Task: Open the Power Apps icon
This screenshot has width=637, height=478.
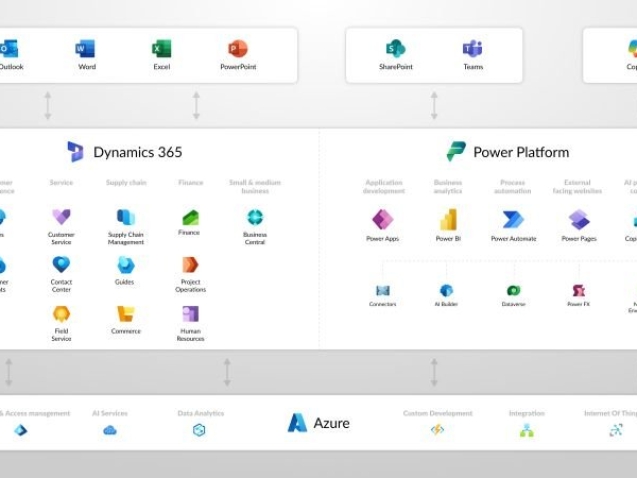Action: click(x=383, y=219)
